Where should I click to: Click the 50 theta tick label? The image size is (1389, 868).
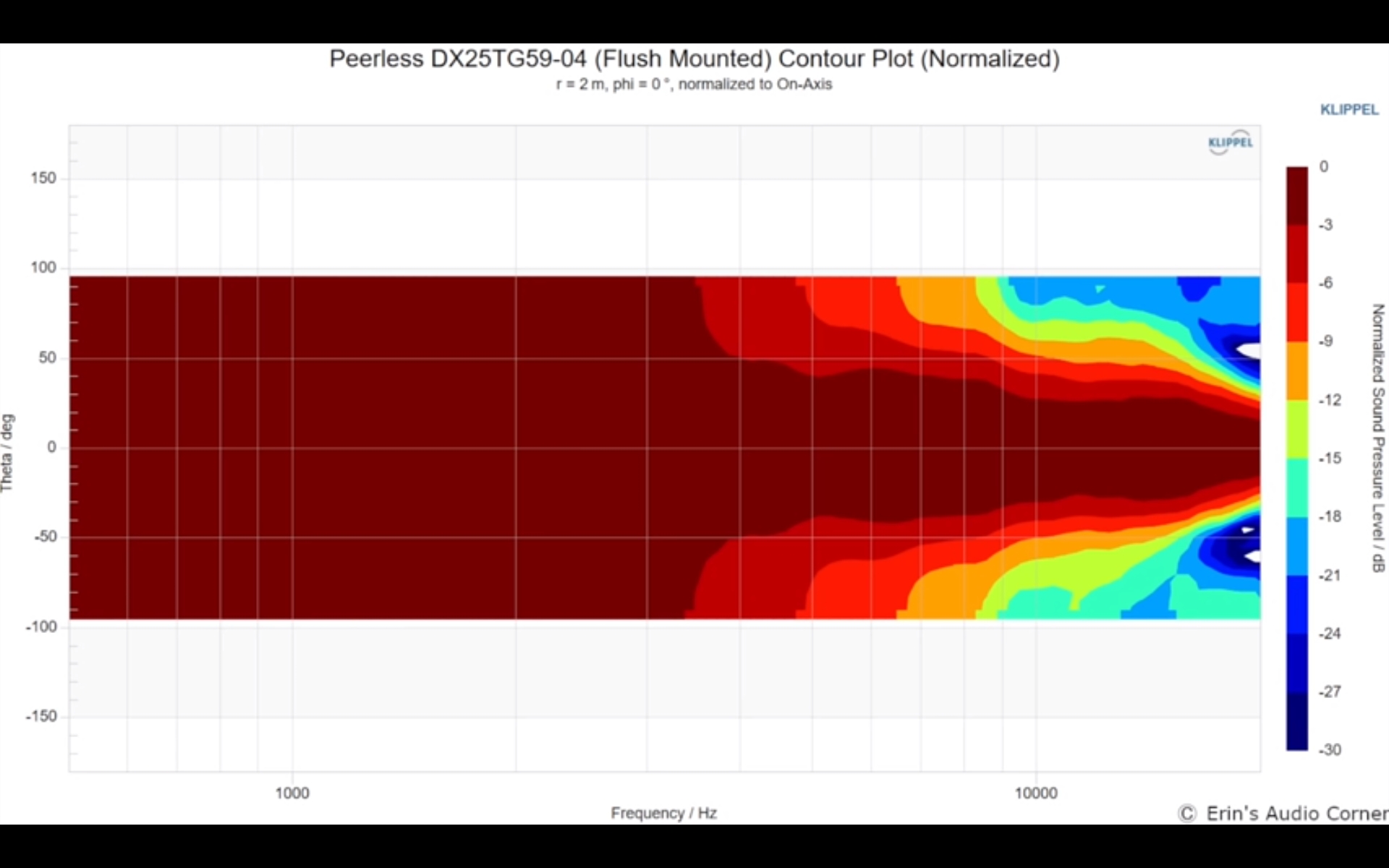coord(47,357)
